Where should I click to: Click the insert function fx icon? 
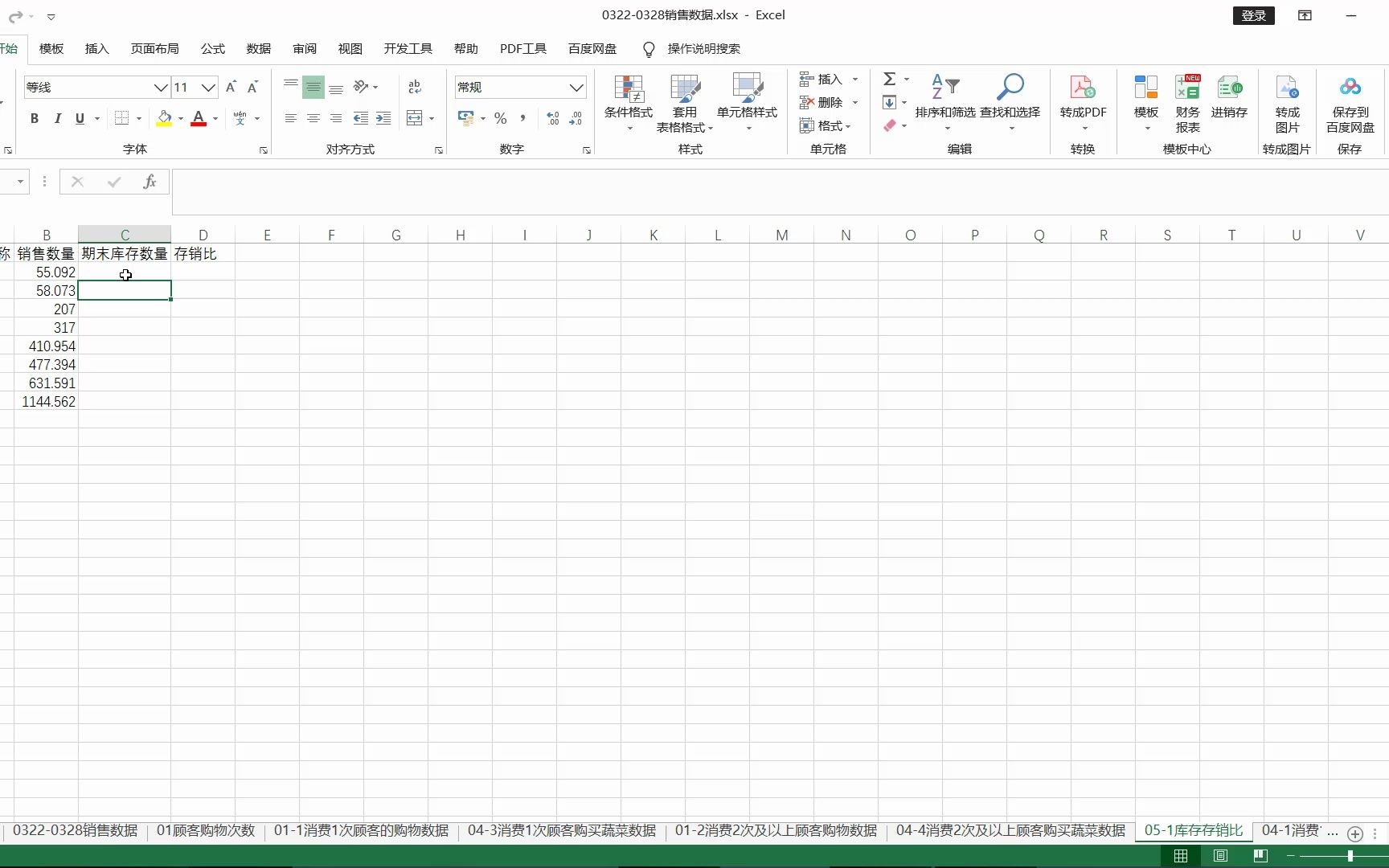(x=150, y=182)
